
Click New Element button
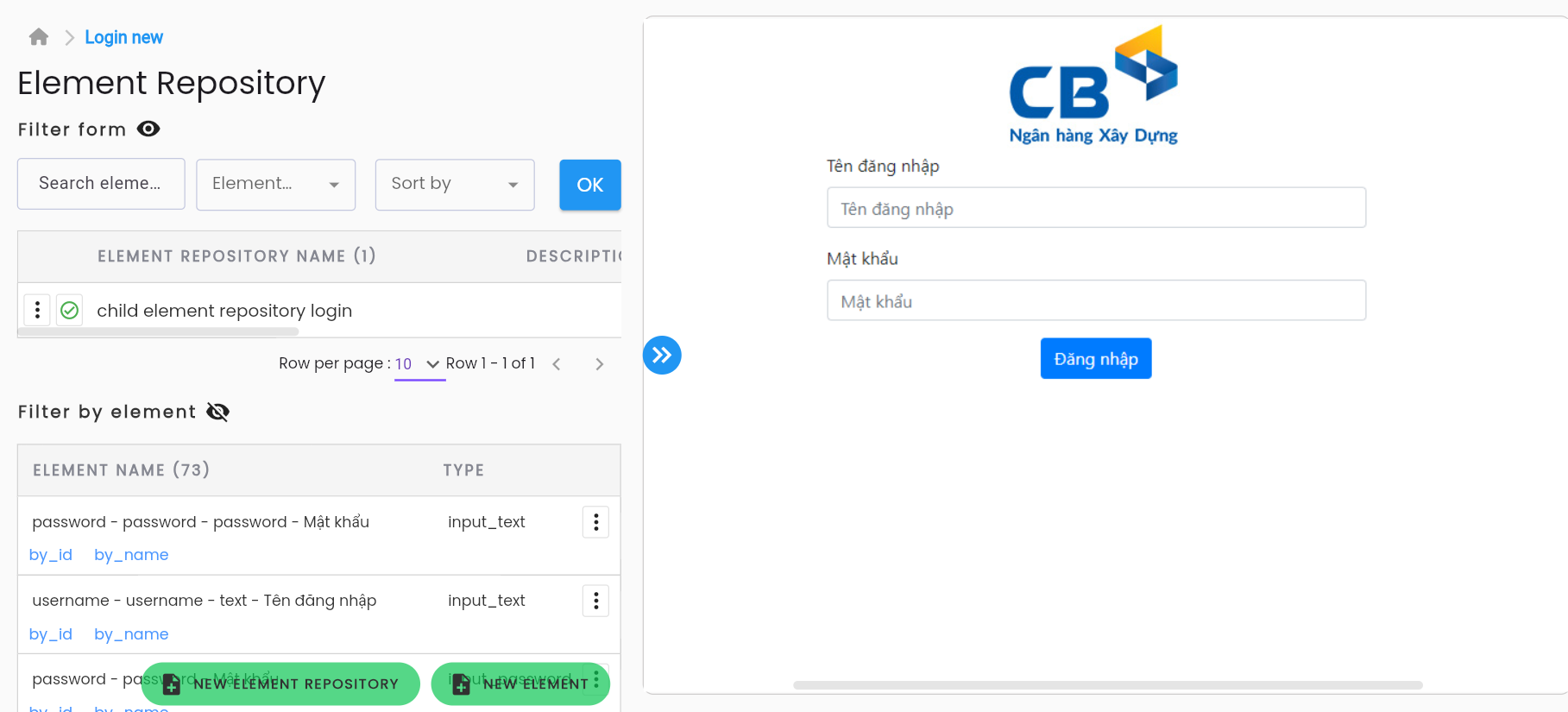tap(520, 684)
